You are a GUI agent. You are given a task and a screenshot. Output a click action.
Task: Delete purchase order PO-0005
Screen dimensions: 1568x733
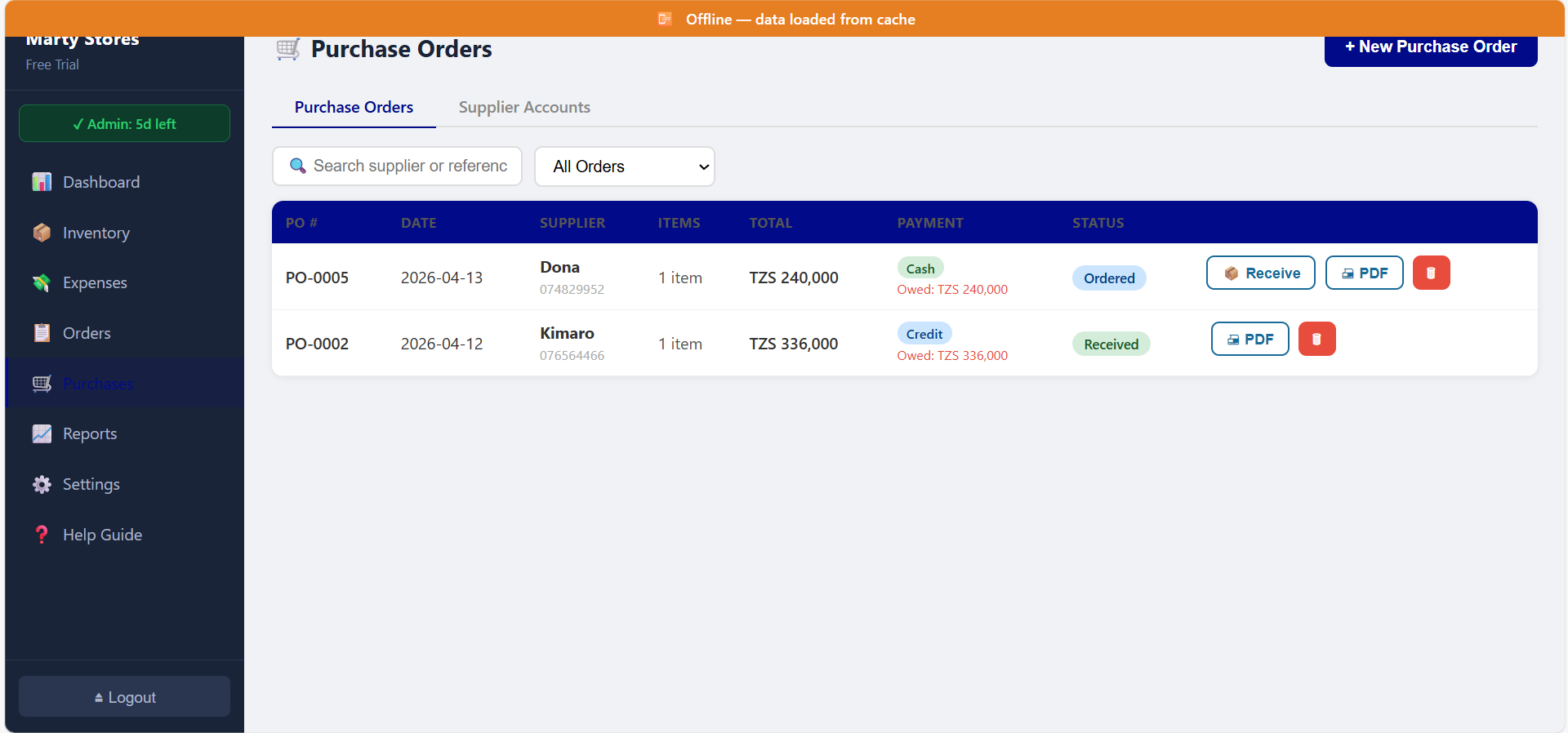point(1431,273)
